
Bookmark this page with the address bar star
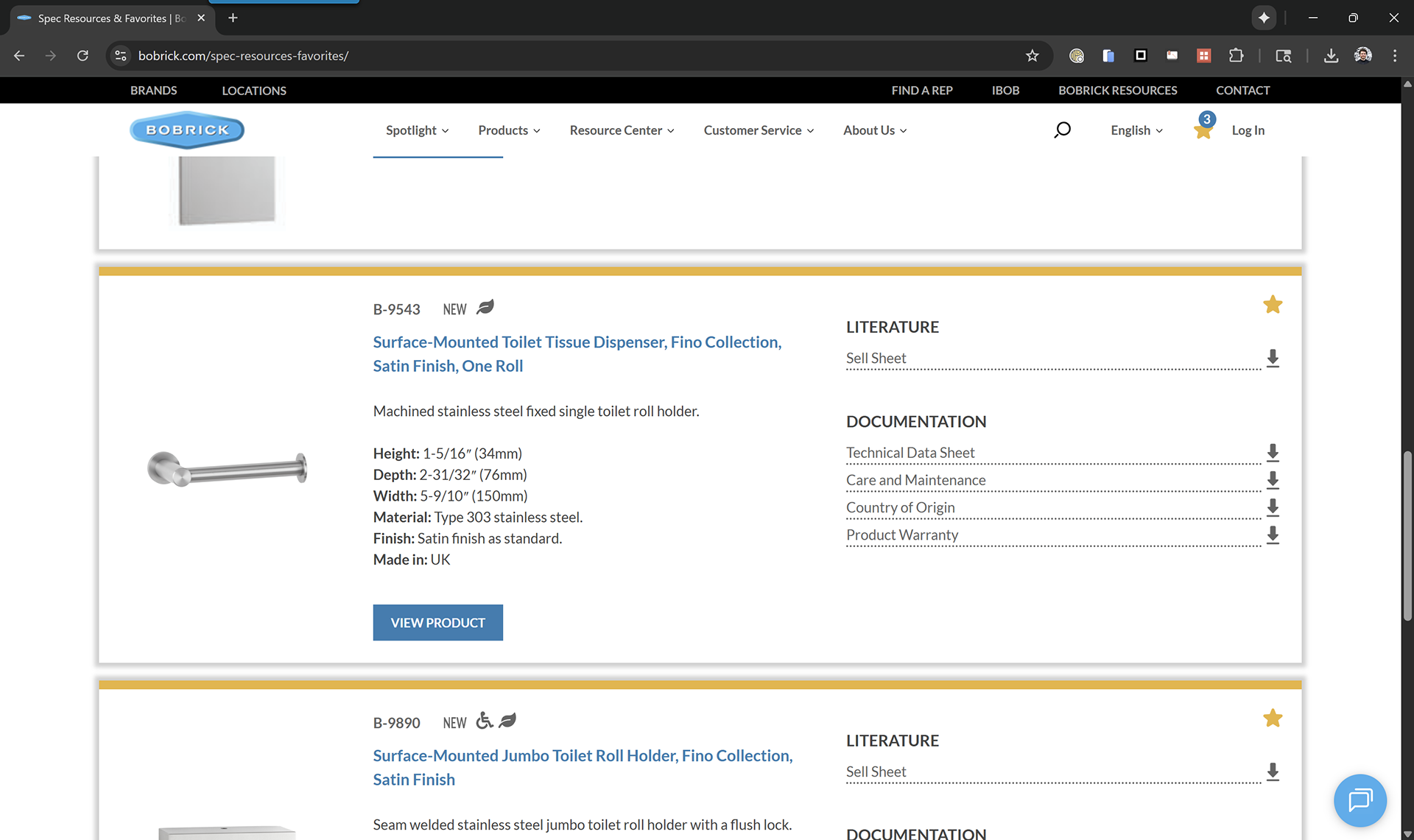(x=1032, y=56)
